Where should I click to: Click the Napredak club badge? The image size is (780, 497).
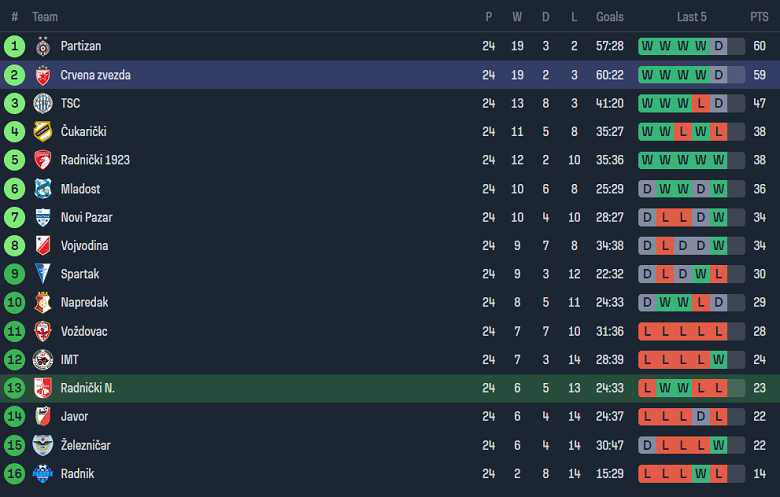point(43,302)
